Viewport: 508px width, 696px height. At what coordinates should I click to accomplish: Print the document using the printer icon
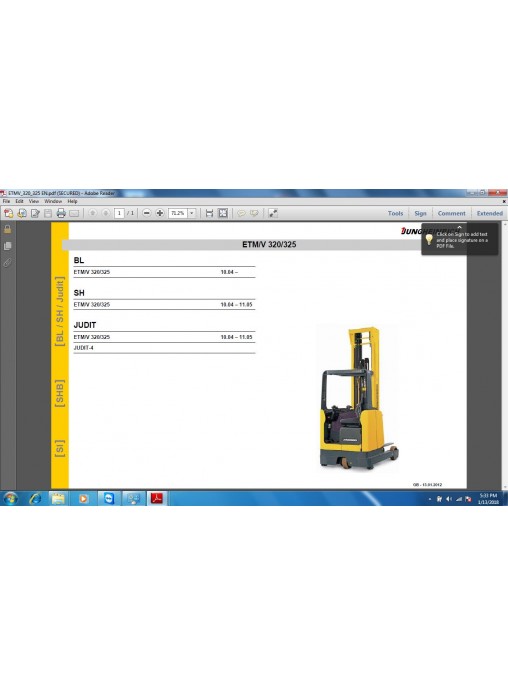click(x=61, y=214)
